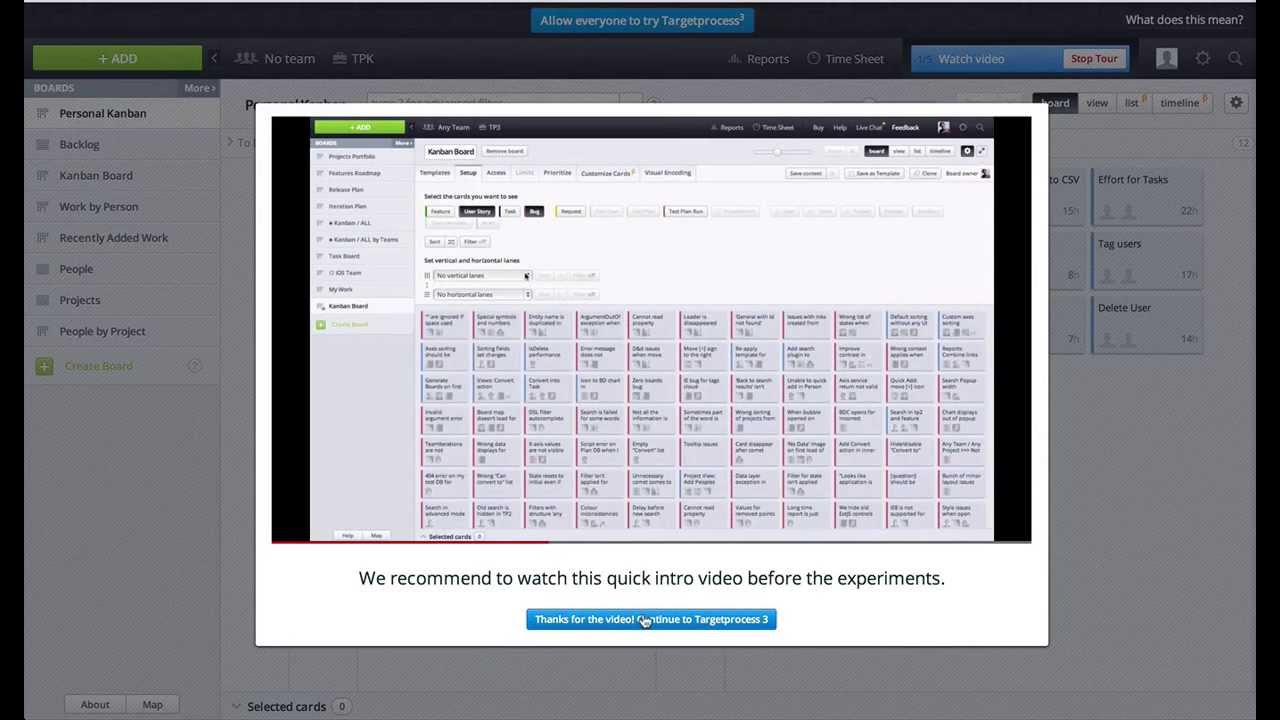Click help icon beside Create Board
The height and width of the screenshot is (720, 1280).
click(x=194, y=366)
